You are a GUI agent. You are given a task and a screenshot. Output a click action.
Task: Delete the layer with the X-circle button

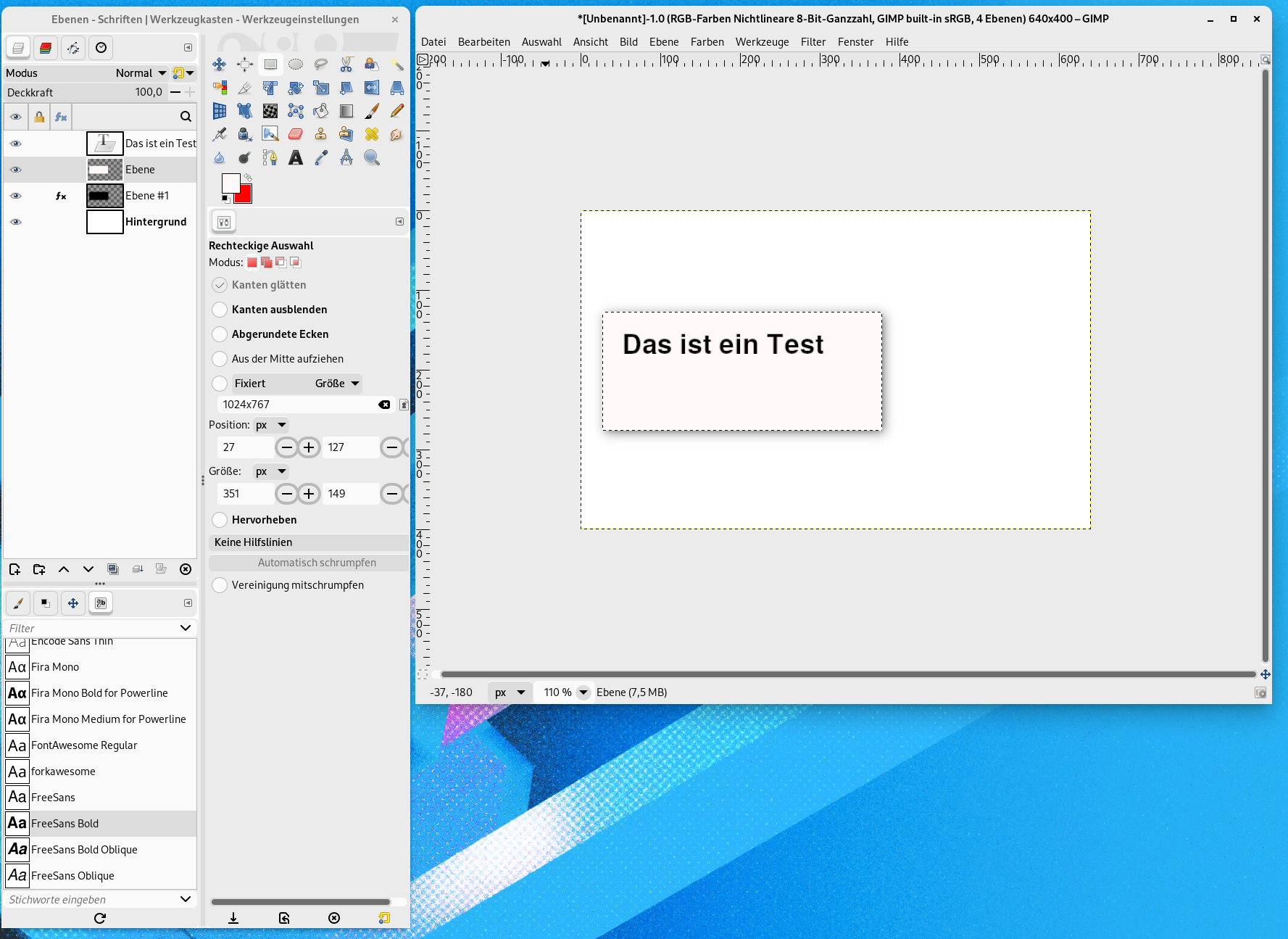pos(186,569)
